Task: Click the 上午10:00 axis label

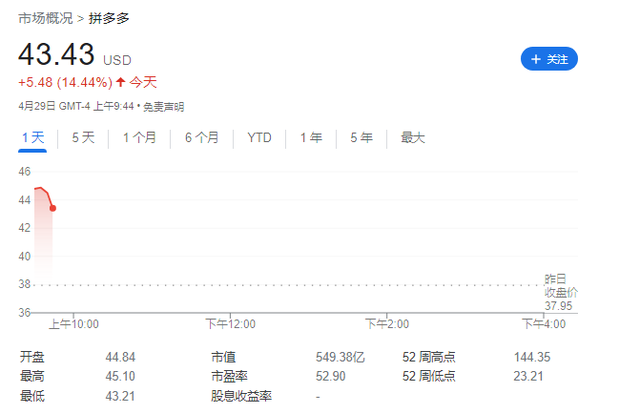Action: click(x=73, y=324)
